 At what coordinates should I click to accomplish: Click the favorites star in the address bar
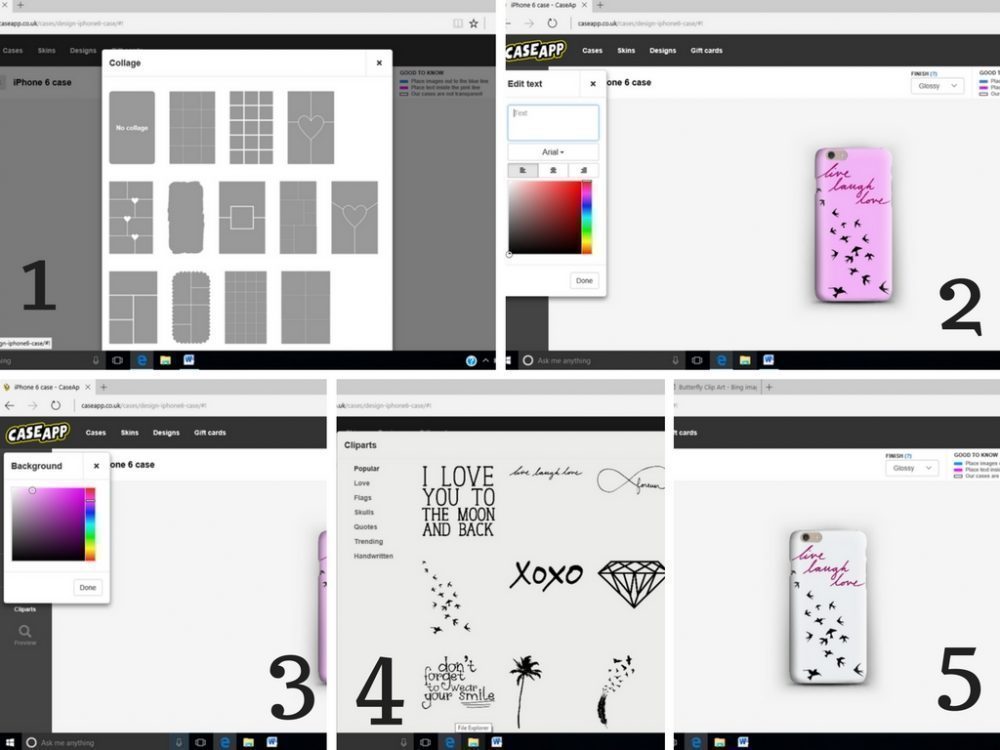tap(474, 23)
